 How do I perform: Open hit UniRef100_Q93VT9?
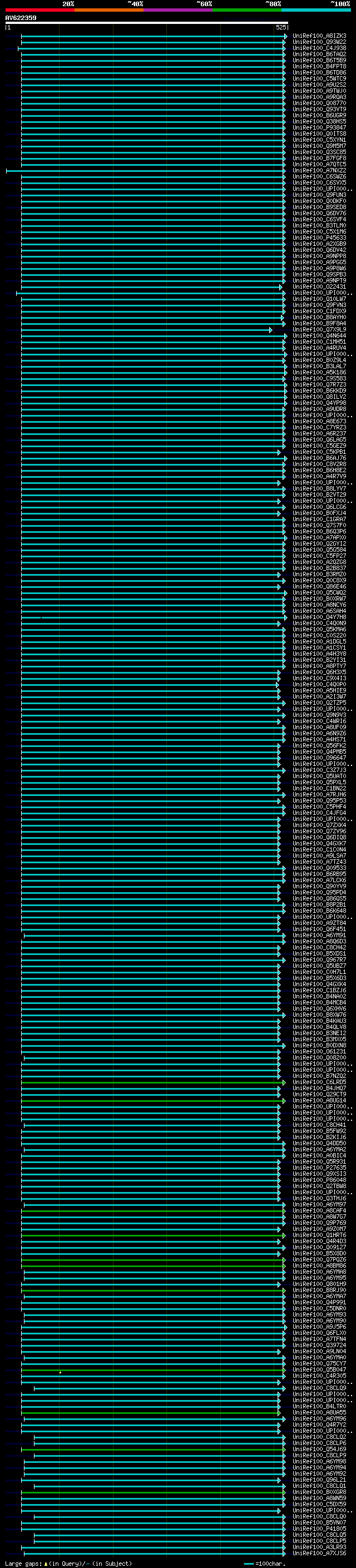pyautogui.click(x=319, y=110)
